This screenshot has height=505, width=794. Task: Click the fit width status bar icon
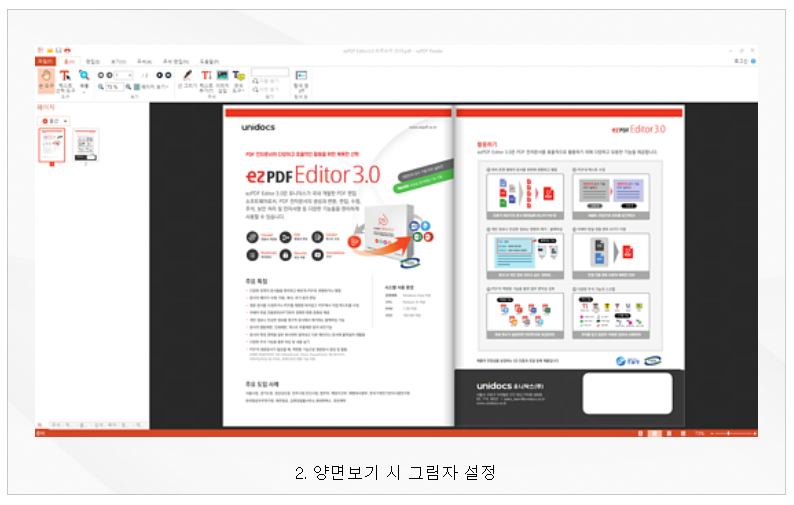tap(683, 434)
